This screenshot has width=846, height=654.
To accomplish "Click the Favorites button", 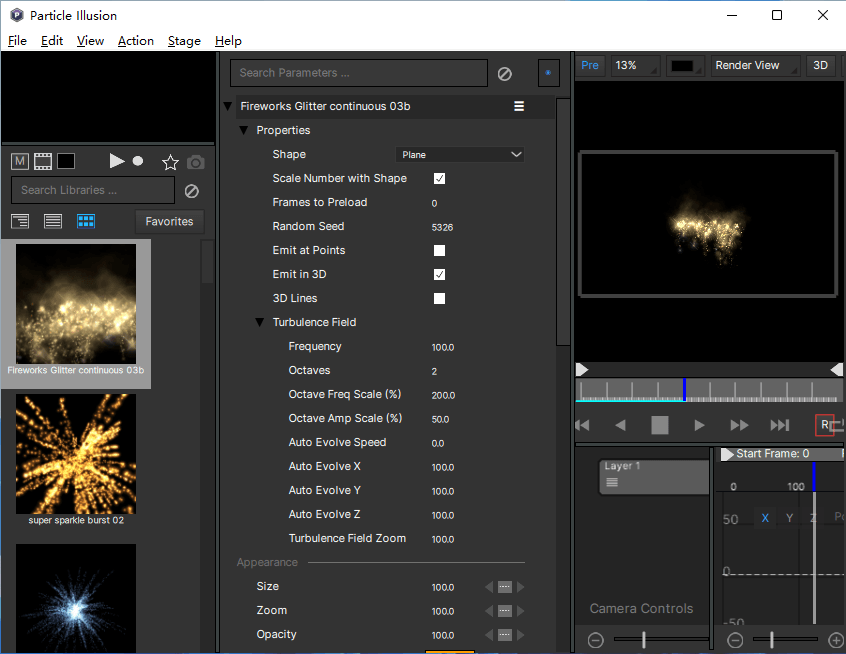I will 169,221.
